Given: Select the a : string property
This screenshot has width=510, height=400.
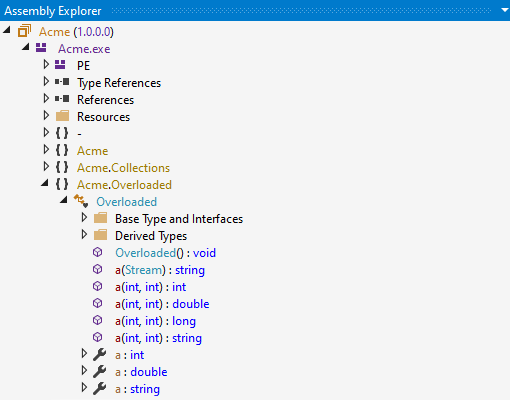Looking at the screenshot, I should pos(137,389).
